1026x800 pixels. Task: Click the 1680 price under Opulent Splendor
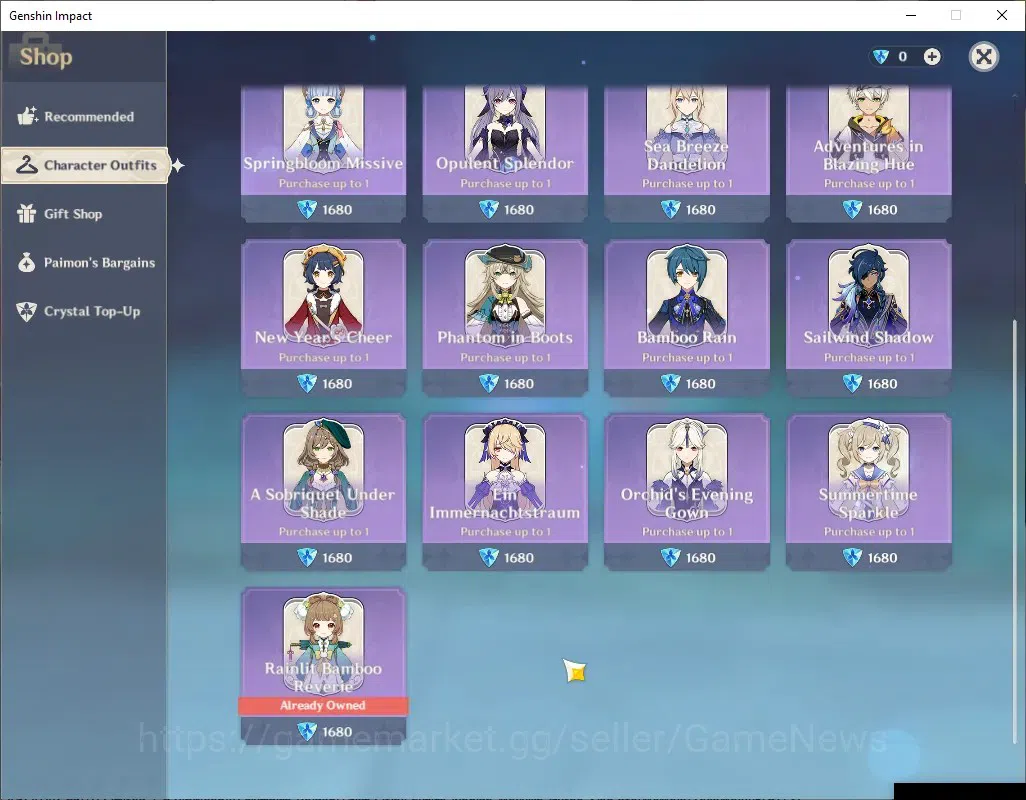pos(519,210)
